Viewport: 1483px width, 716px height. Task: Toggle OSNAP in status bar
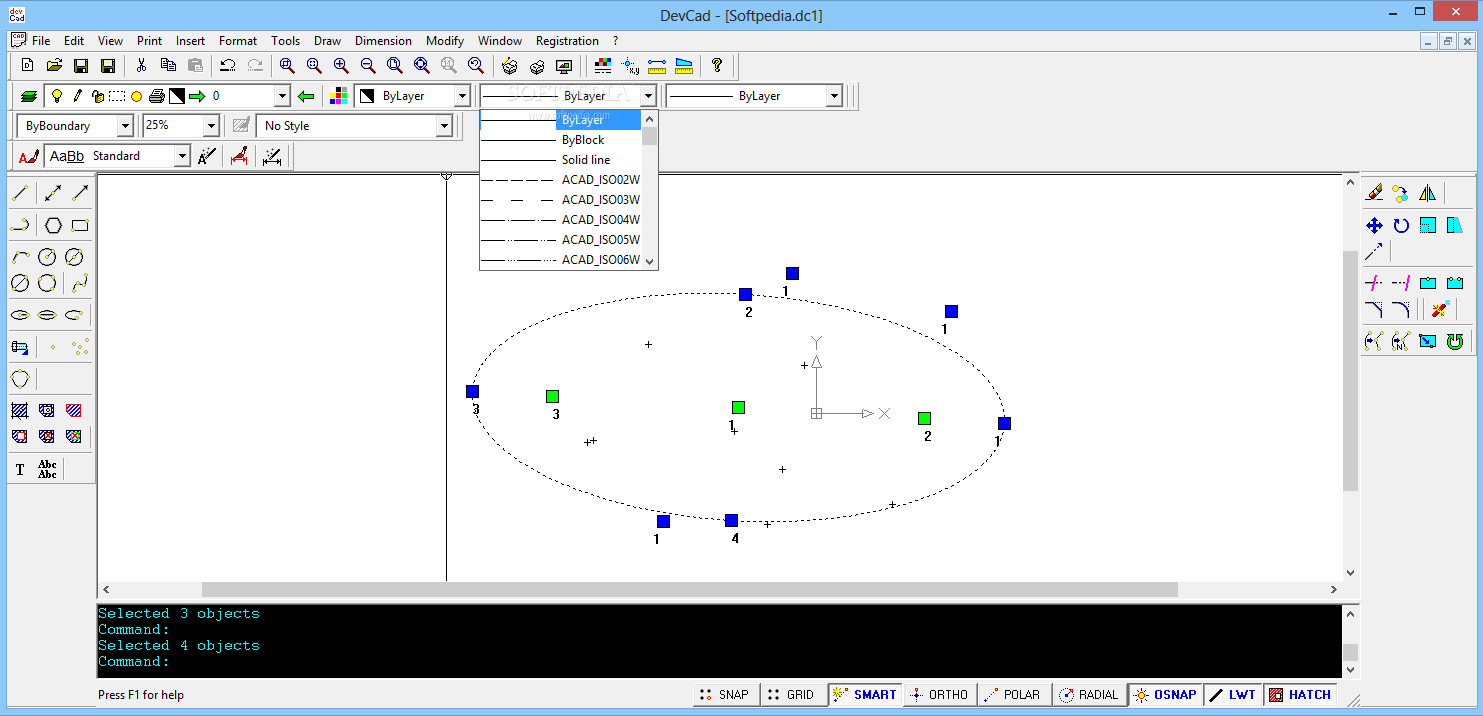[x=1165, y=695]
